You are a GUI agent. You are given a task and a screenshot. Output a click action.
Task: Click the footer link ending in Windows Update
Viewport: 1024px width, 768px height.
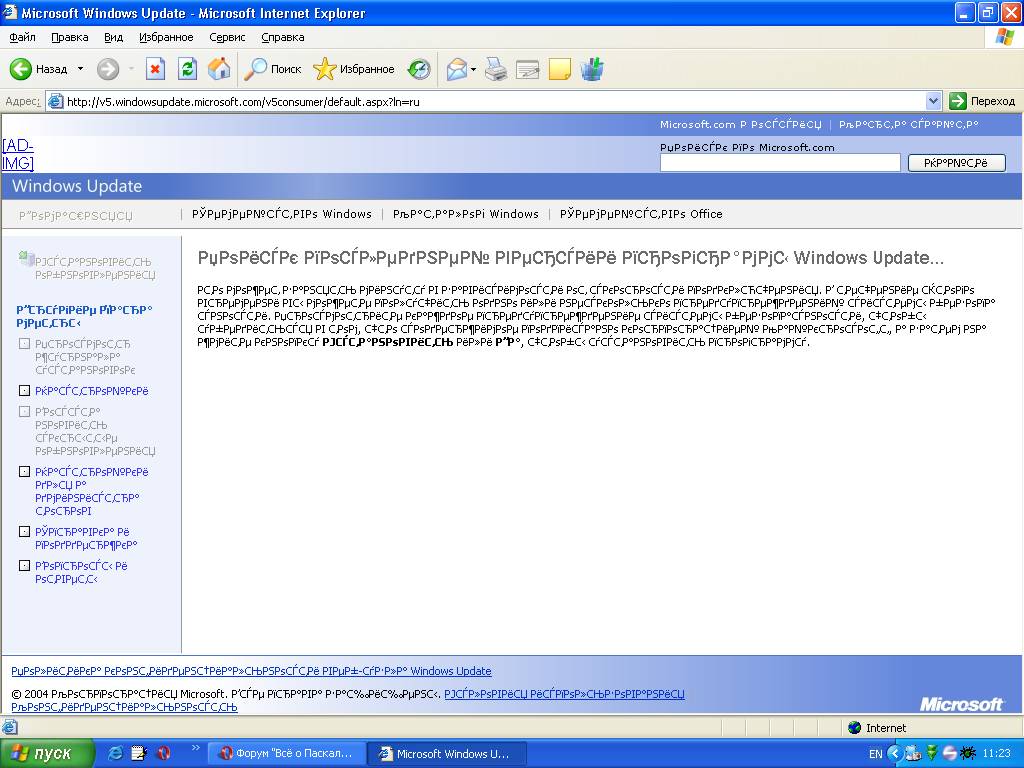point(251,671)
